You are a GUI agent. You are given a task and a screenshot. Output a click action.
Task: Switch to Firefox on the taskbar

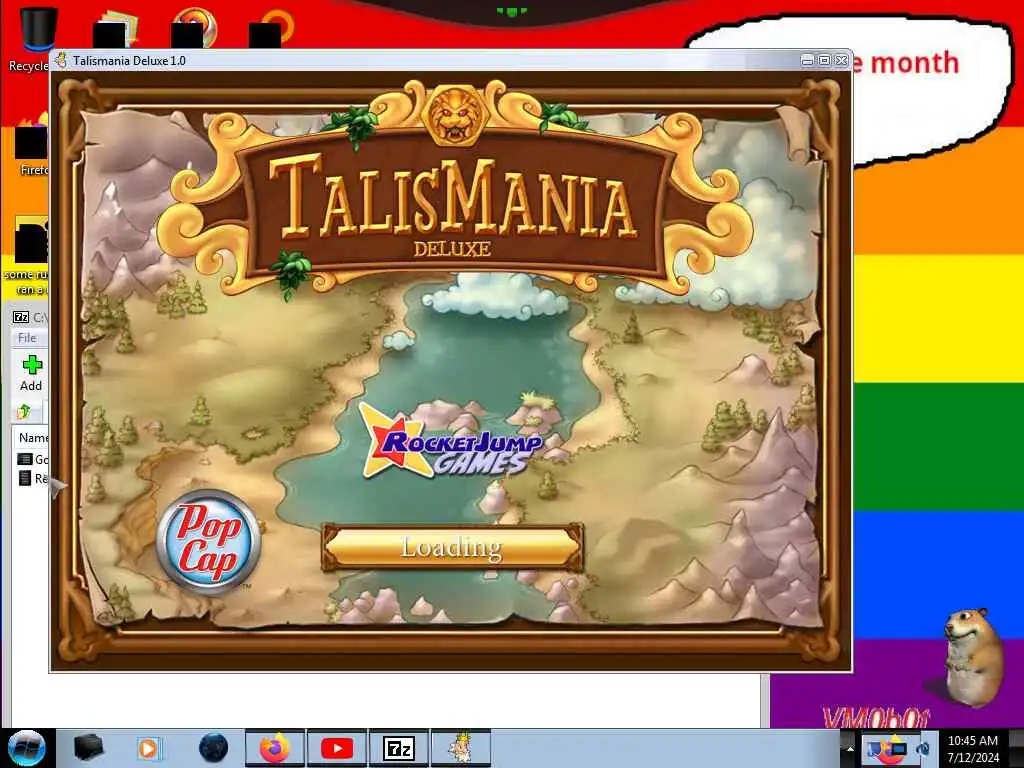click(x=275, y=748)
